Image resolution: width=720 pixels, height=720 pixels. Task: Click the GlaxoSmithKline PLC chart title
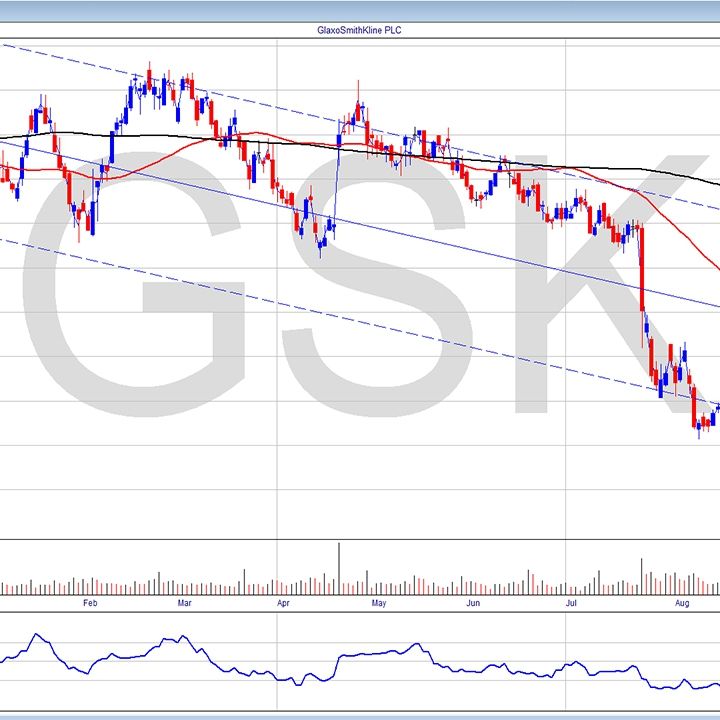[359, 31]
